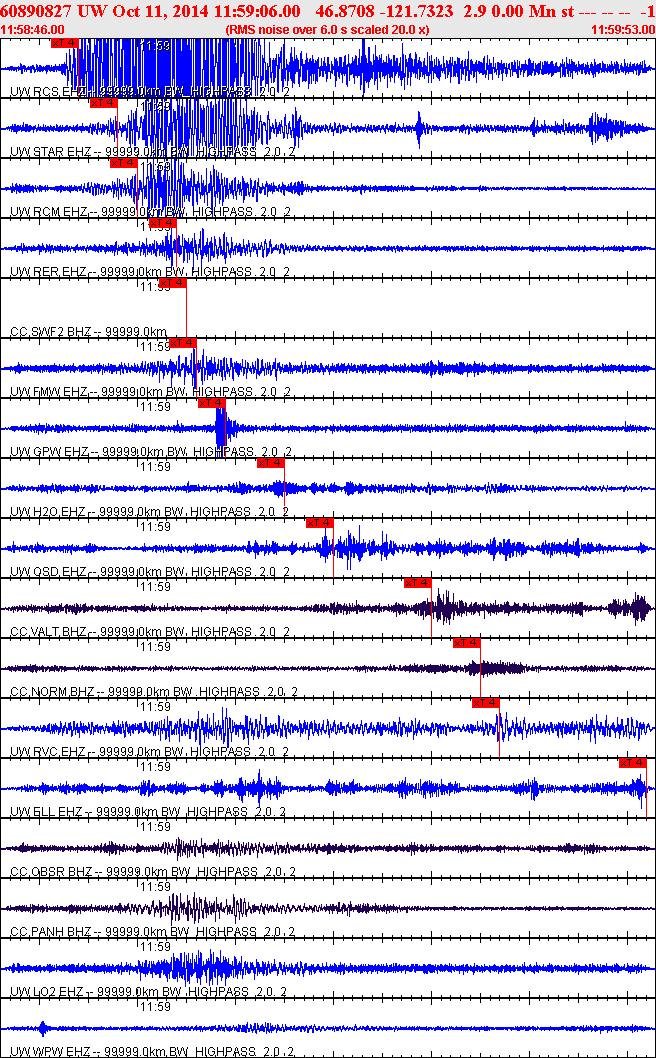
Task: Click the 11:59 time label on LO2 trace
Action: pos(155,947)
